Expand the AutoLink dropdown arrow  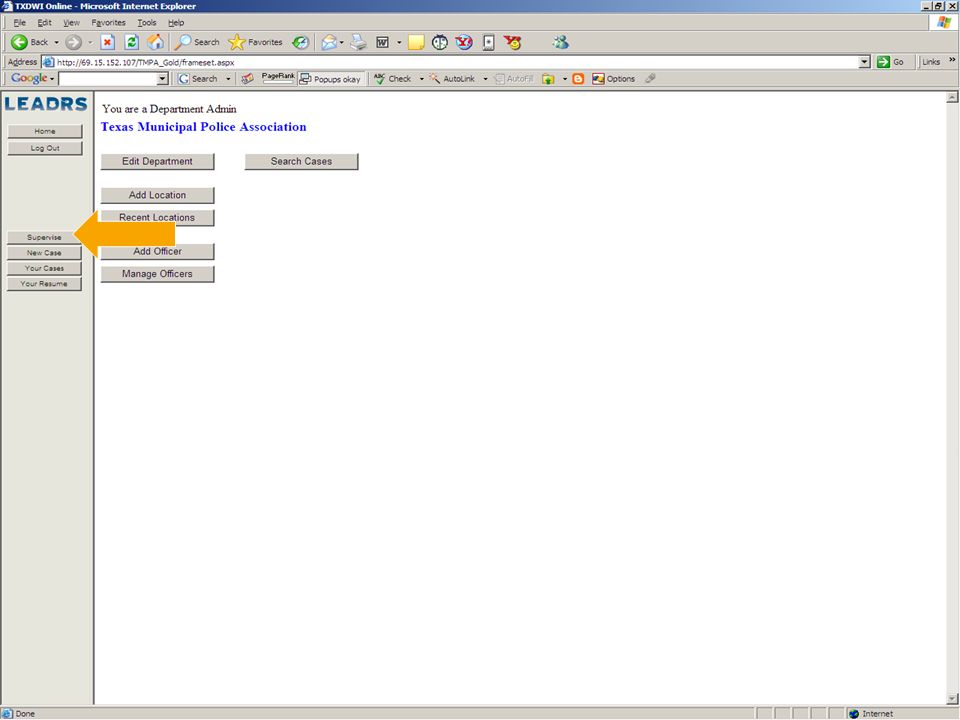tap(485, 78)
